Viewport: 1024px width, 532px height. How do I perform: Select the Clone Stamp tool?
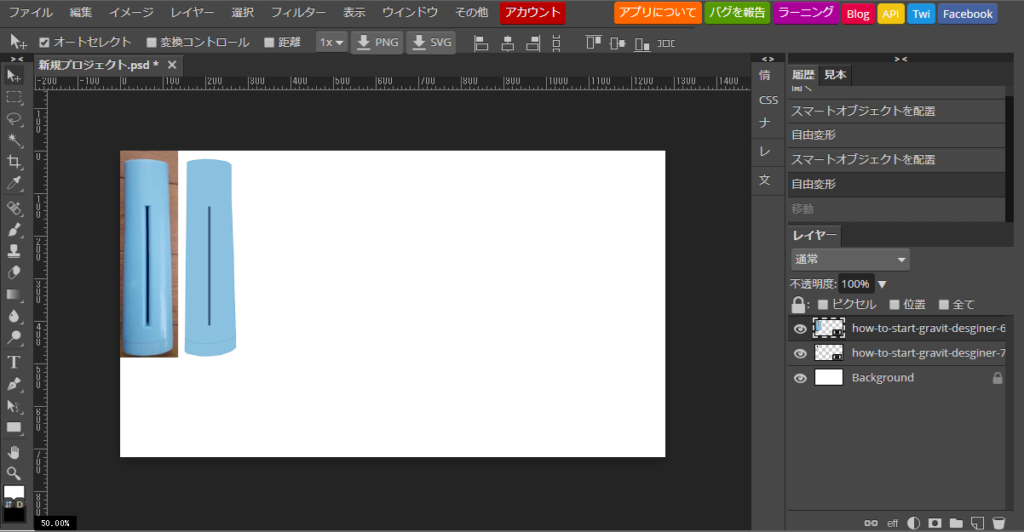click(x=14, y=251)
